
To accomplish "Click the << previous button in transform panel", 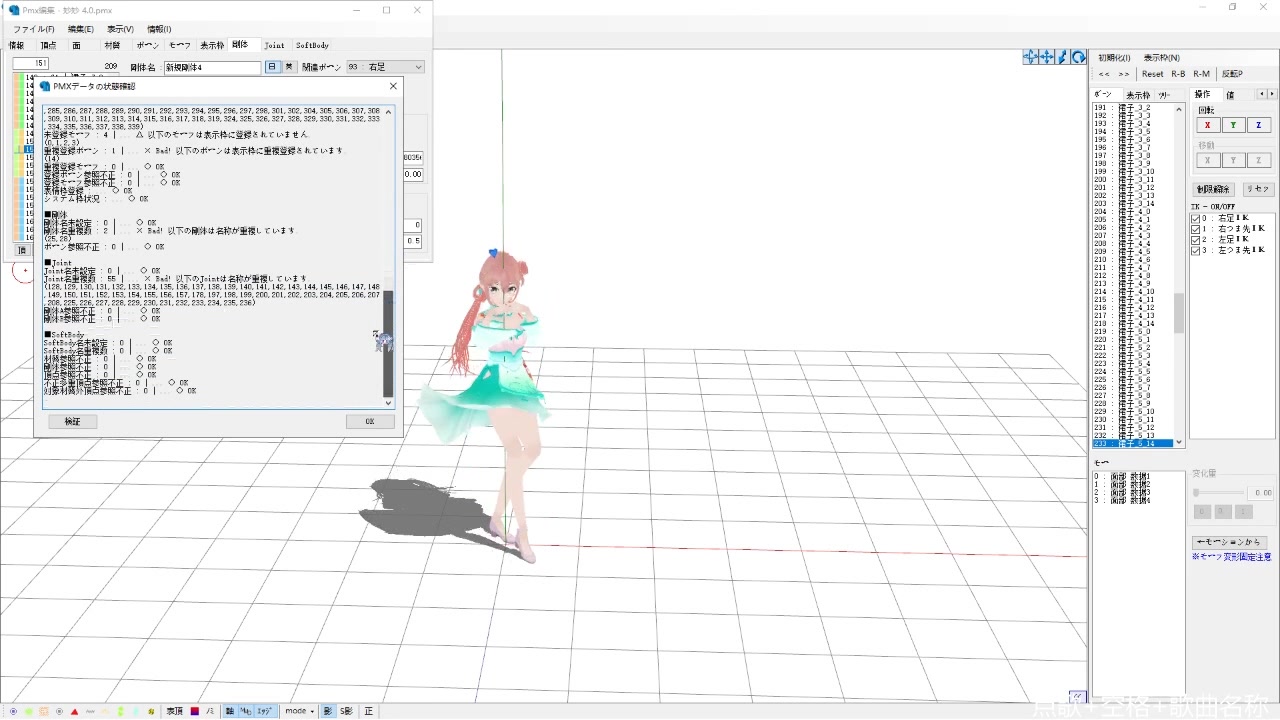I will point(1104,74).
